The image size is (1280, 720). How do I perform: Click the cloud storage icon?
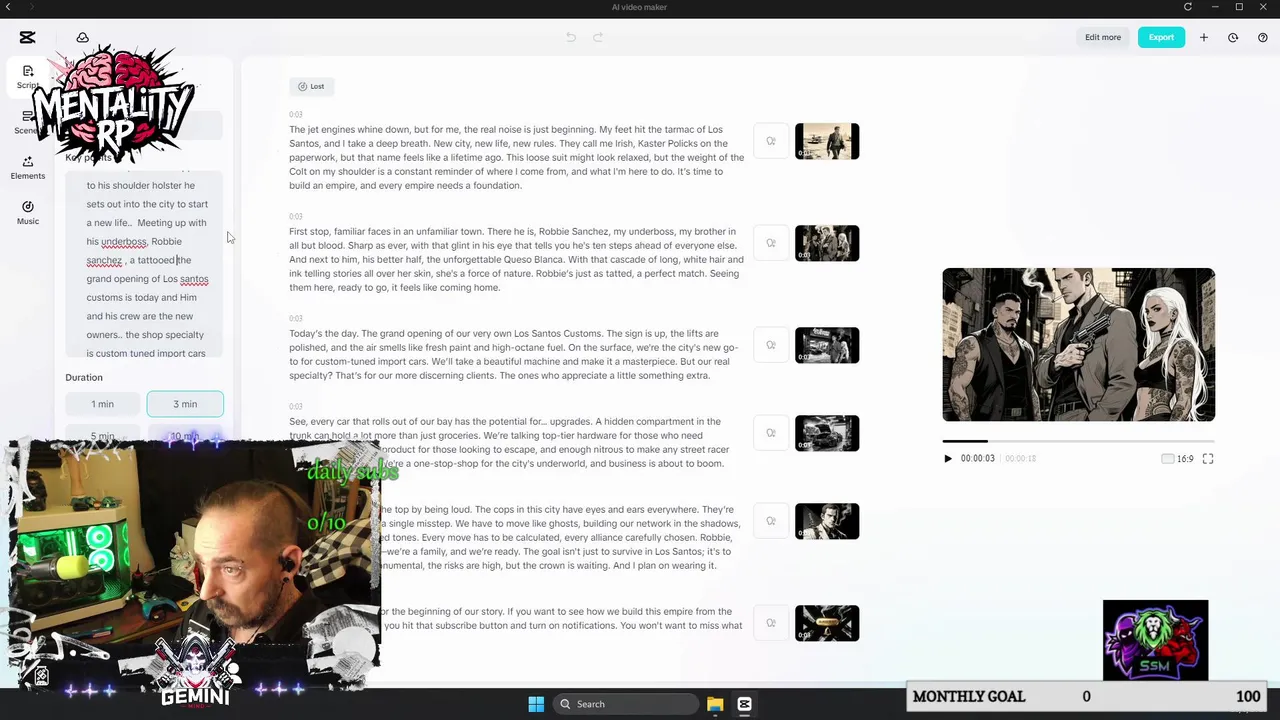click(x=83, y=38)
